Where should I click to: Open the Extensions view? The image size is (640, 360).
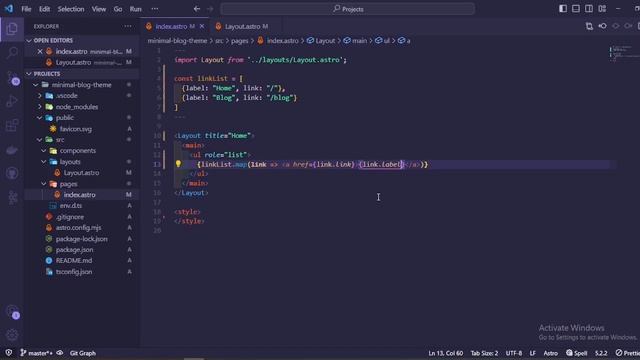click(12, 125)
